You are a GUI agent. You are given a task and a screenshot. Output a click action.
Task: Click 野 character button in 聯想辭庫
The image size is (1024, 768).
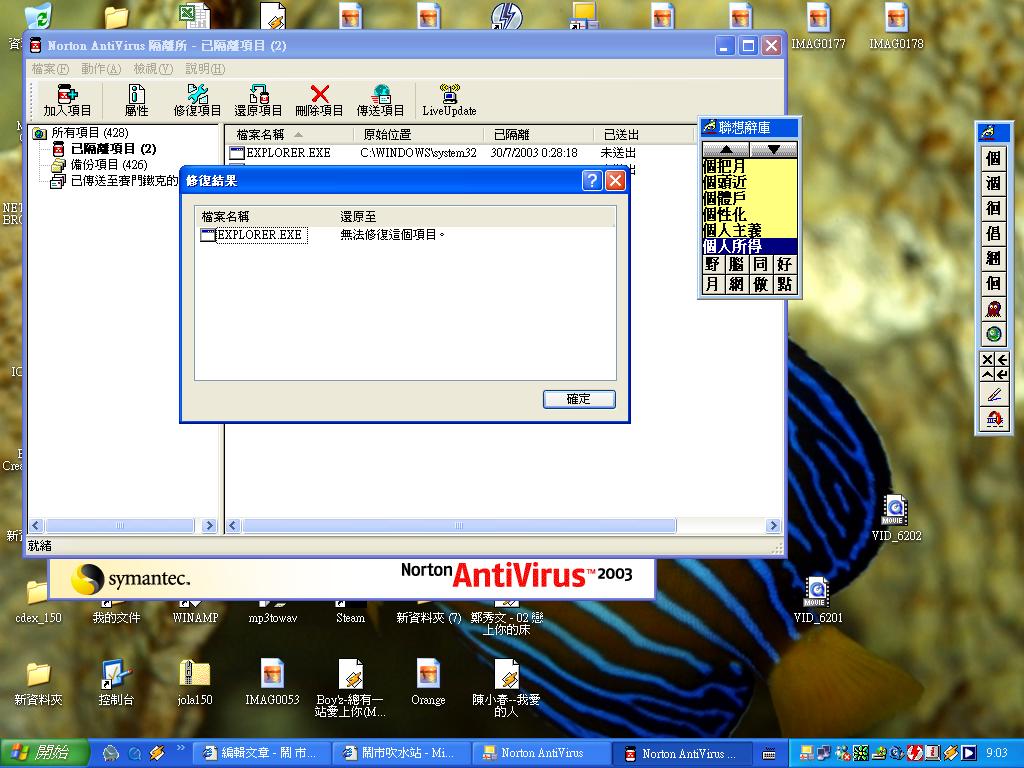[712, 264]
